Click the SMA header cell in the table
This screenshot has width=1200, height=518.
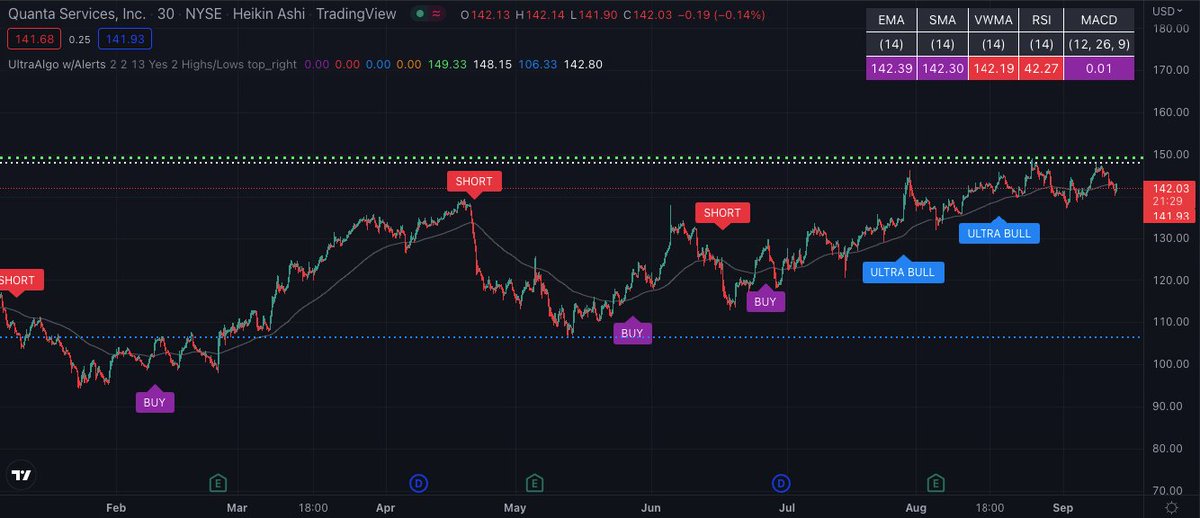coord(942,21)
